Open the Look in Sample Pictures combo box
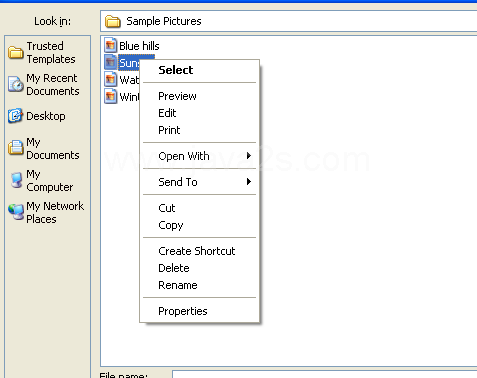The image size is (477, 378). (x=289, y=21)
